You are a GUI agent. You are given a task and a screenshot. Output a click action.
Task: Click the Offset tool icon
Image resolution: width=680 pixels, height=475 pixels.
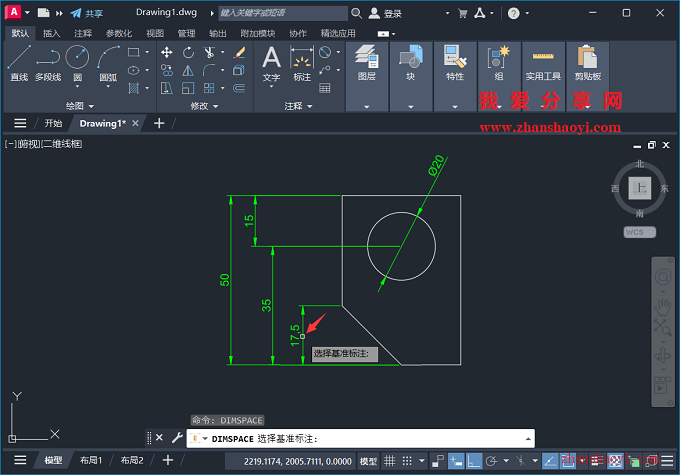[239, 88]
